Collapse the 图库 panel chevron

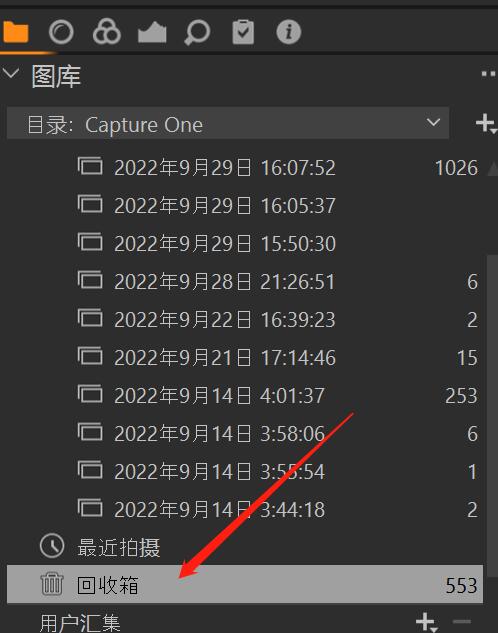click(10, 73)
